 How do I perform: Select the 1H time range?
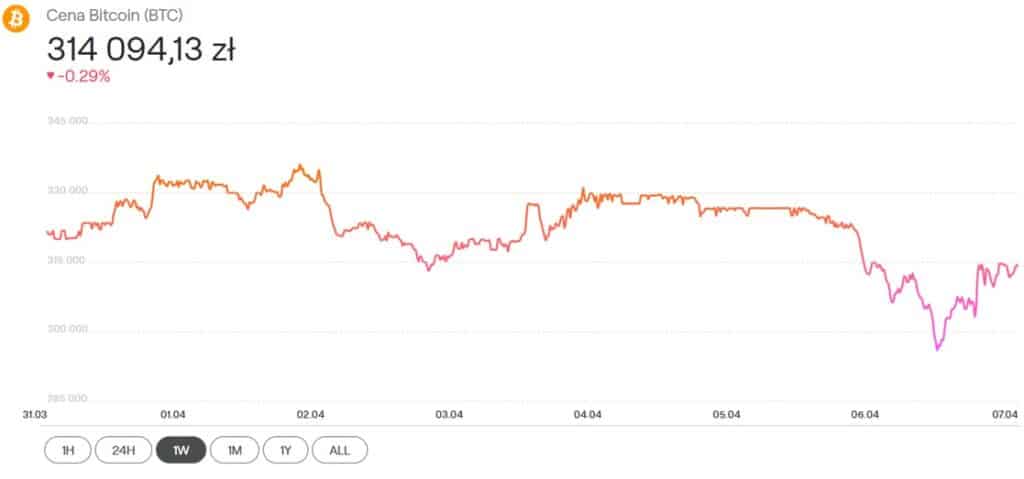click(x=68, y=450)
